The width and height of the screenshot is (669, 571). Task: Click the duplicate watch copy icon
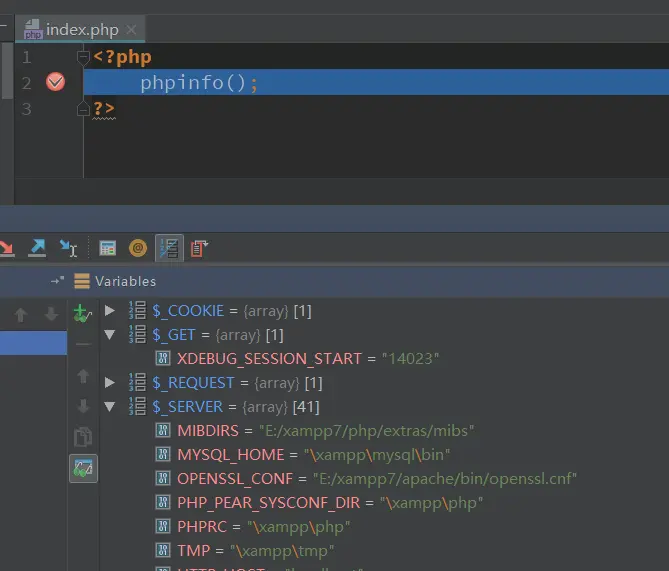[83, 437]
